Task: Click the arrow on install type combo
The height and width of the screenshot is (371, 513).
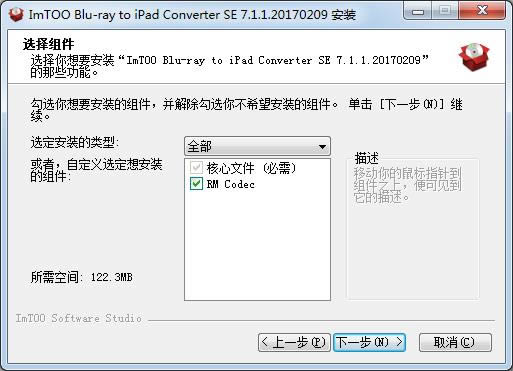Action: pyautogui.click(x=322, y=147)
